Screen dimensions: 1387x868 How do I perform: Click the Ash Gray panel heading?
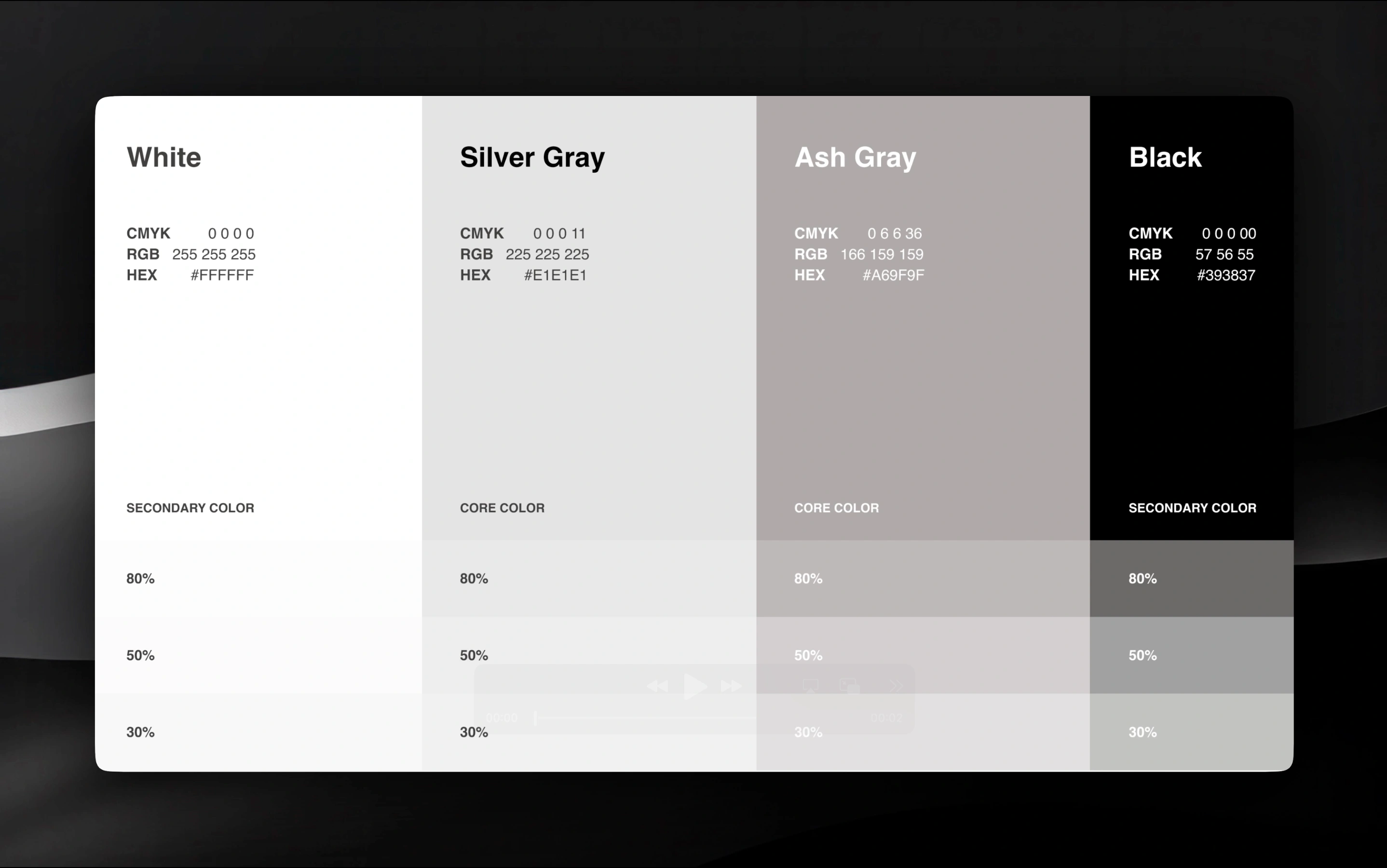pyautogui.click(x=855, y=157)
